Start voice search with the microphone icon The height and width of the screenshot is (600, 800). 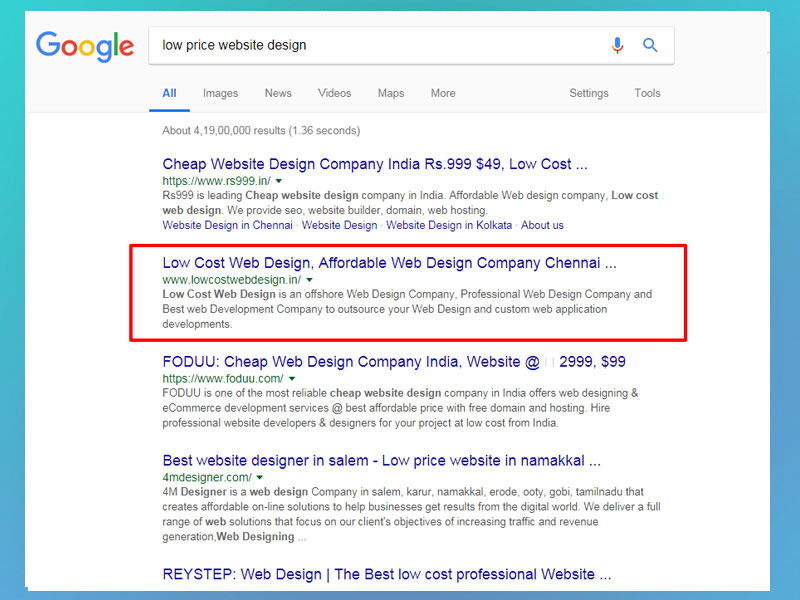pyautogui.click(x=617, y=45)
